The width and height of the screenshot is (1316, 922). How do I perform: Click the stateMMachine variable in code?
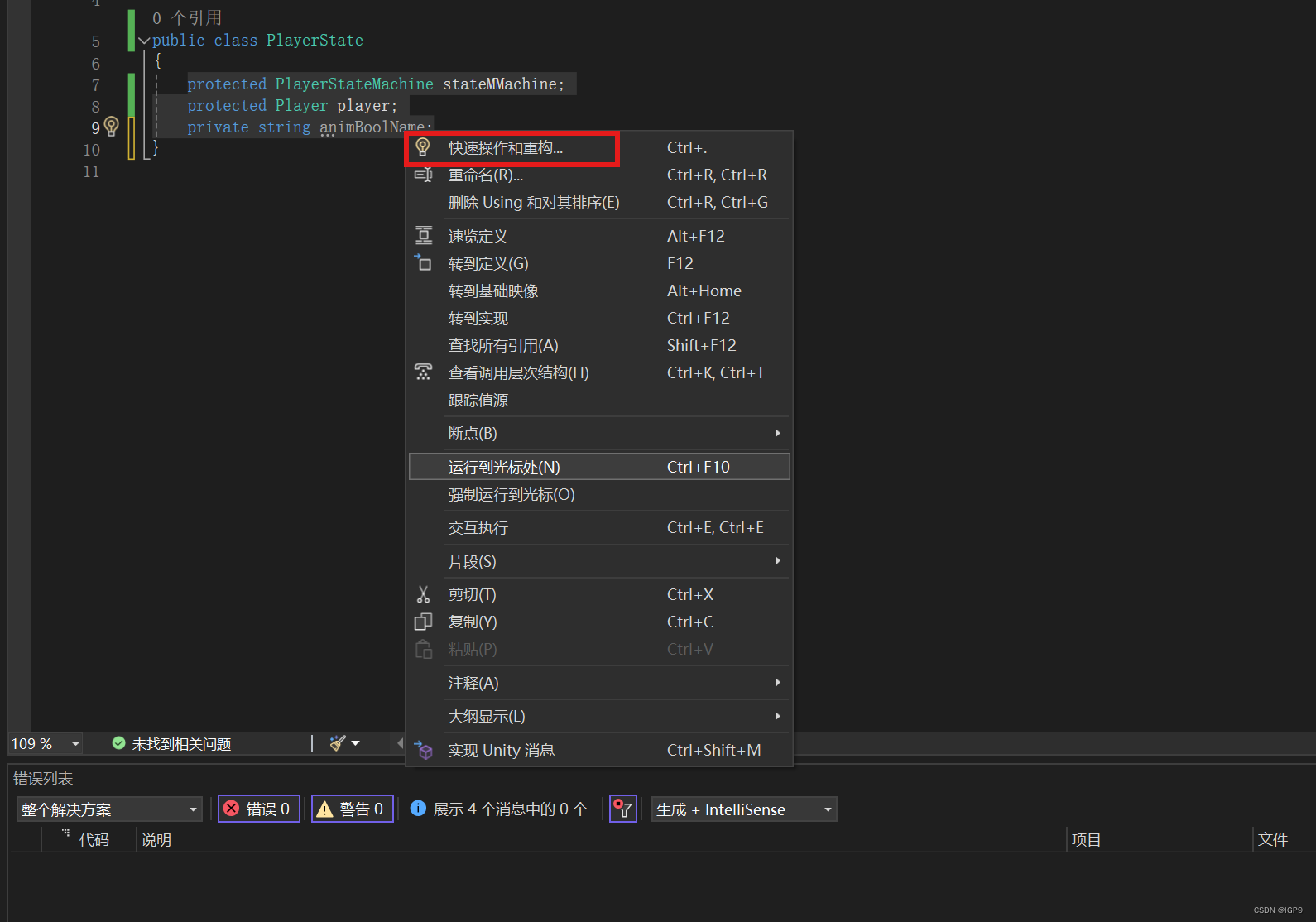tap(499, 84)
